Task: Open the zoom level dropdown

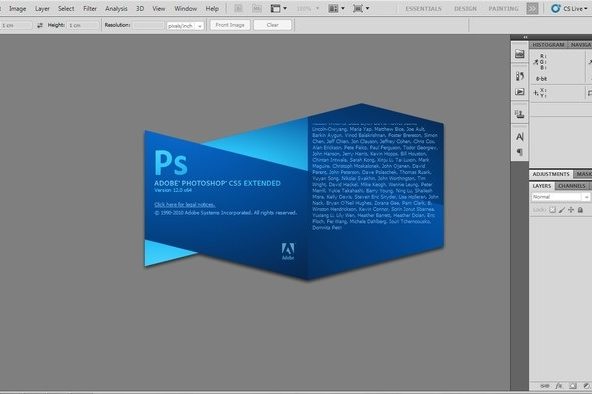Action: (308, 8)
